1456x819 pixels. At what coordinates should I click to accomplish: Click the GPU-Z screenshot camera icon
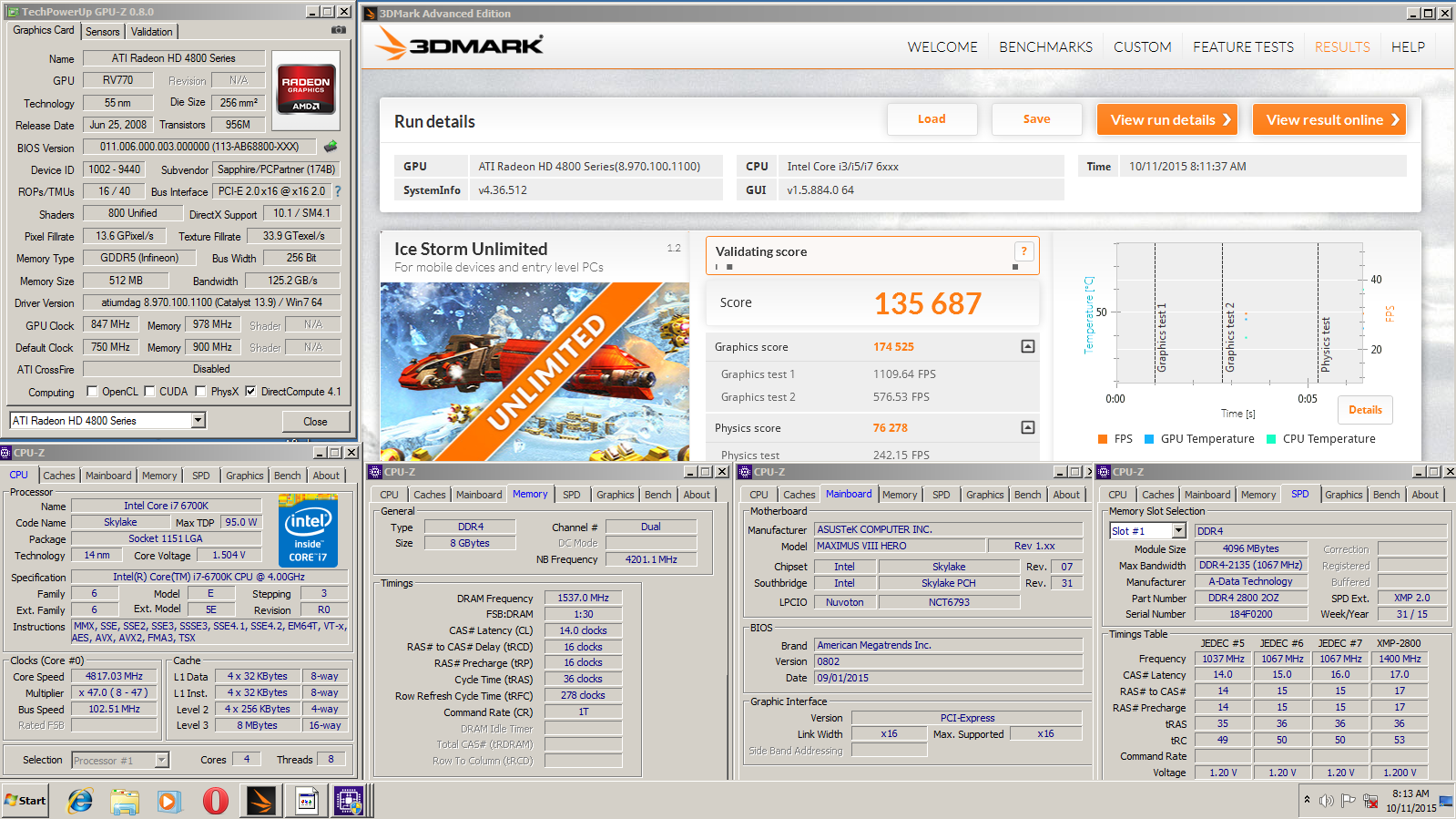(339, 30)
